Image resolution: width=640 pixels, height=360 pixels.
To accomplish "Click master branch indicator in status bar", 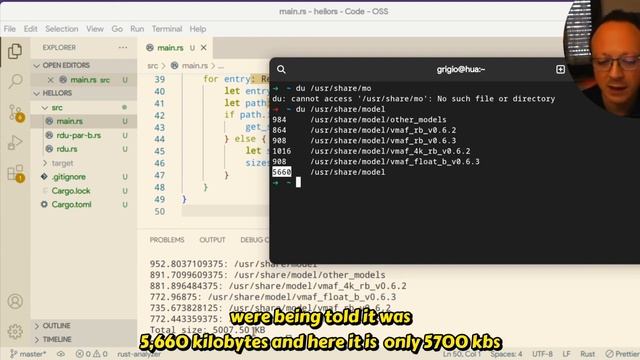I will pos(28,354).
